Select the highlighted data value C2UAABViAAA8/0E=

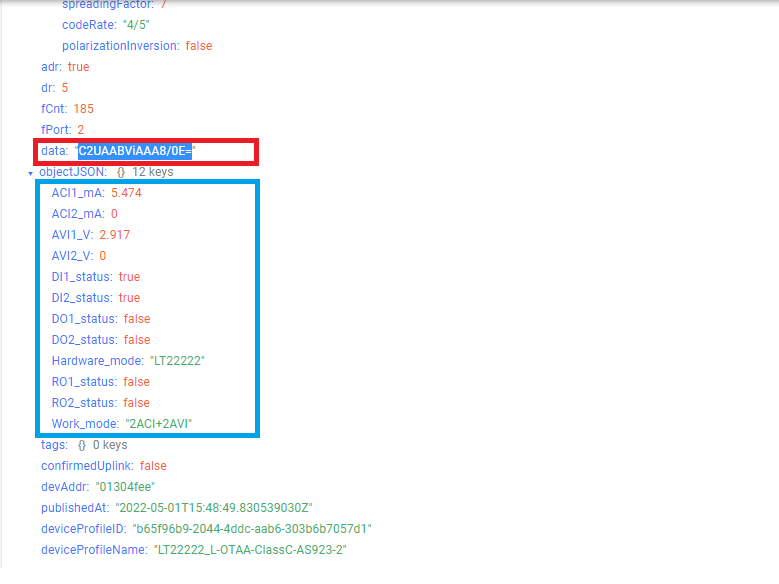tap(135, 151)
